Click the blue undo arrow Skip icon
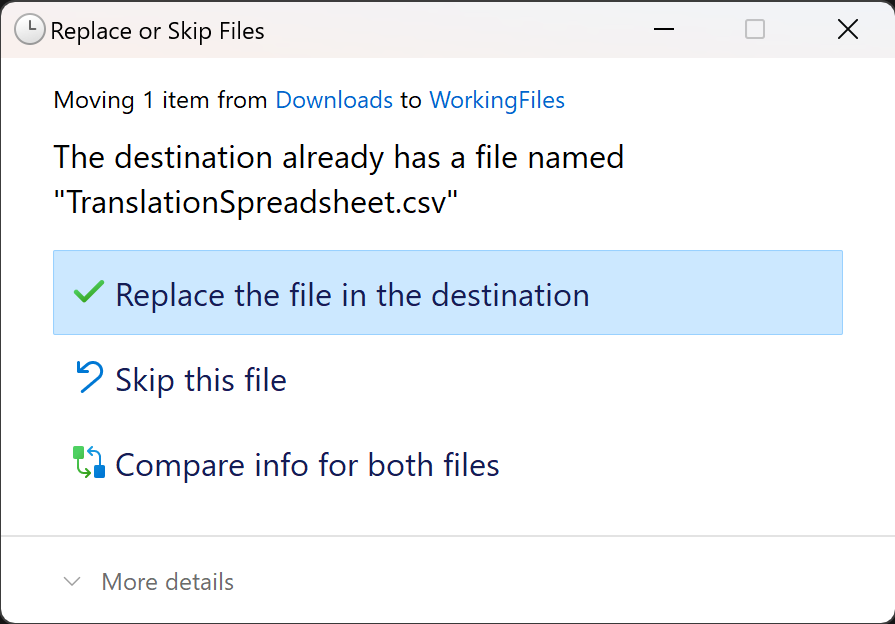 89,378
